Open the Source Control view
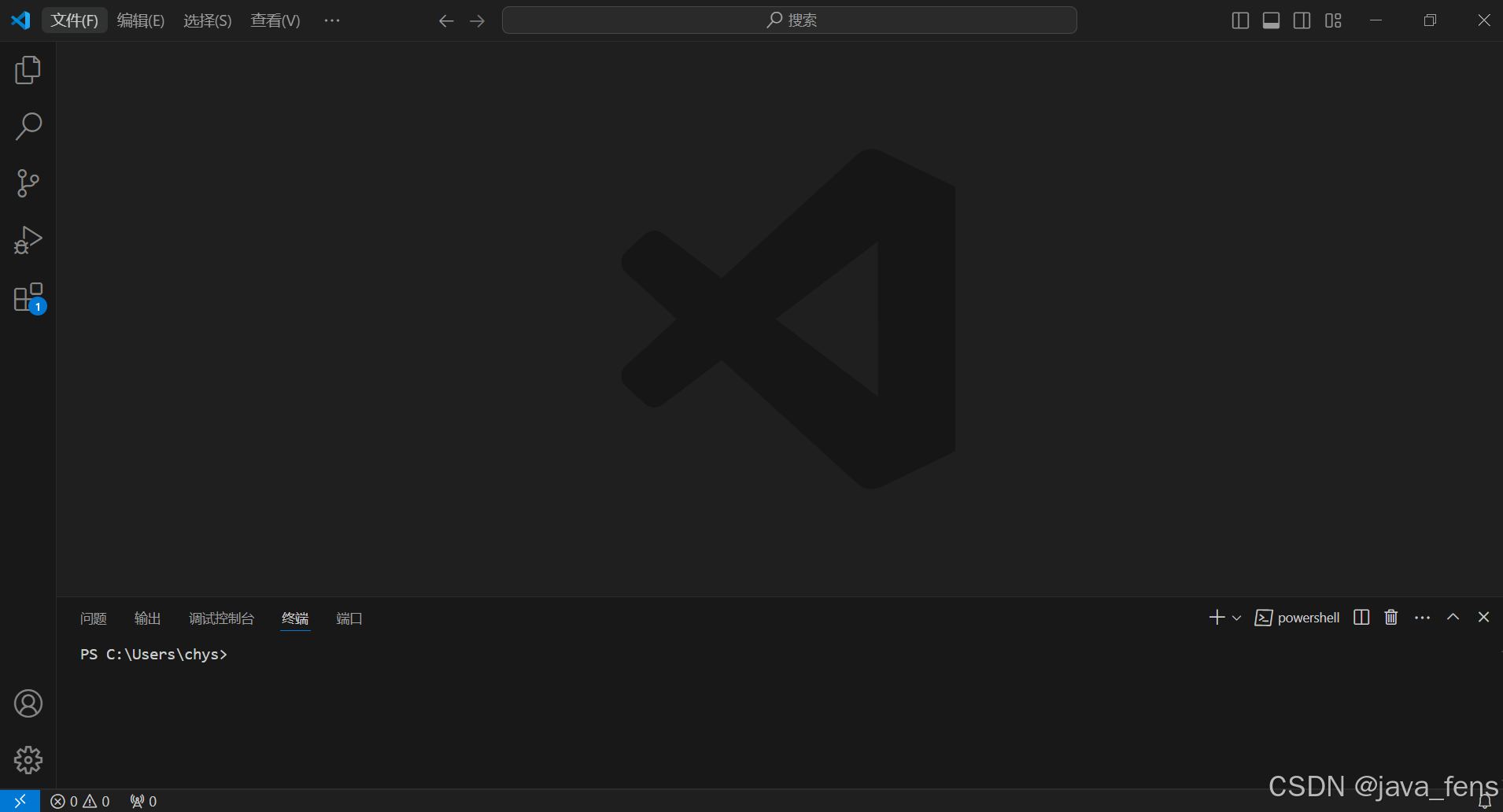 click(x=28, y=183)
